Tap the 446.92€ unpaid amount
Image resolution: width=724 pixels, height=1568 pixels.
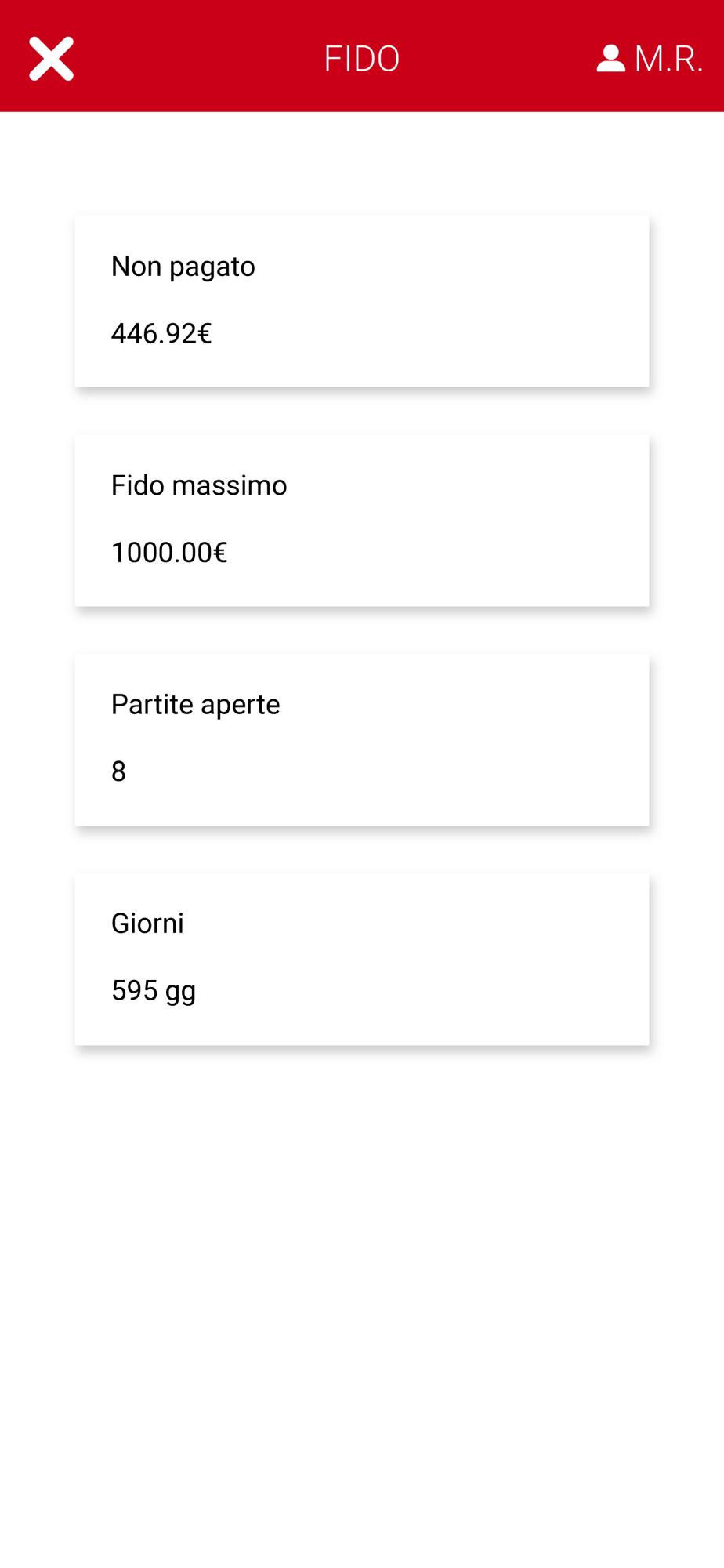click(161, 334)
